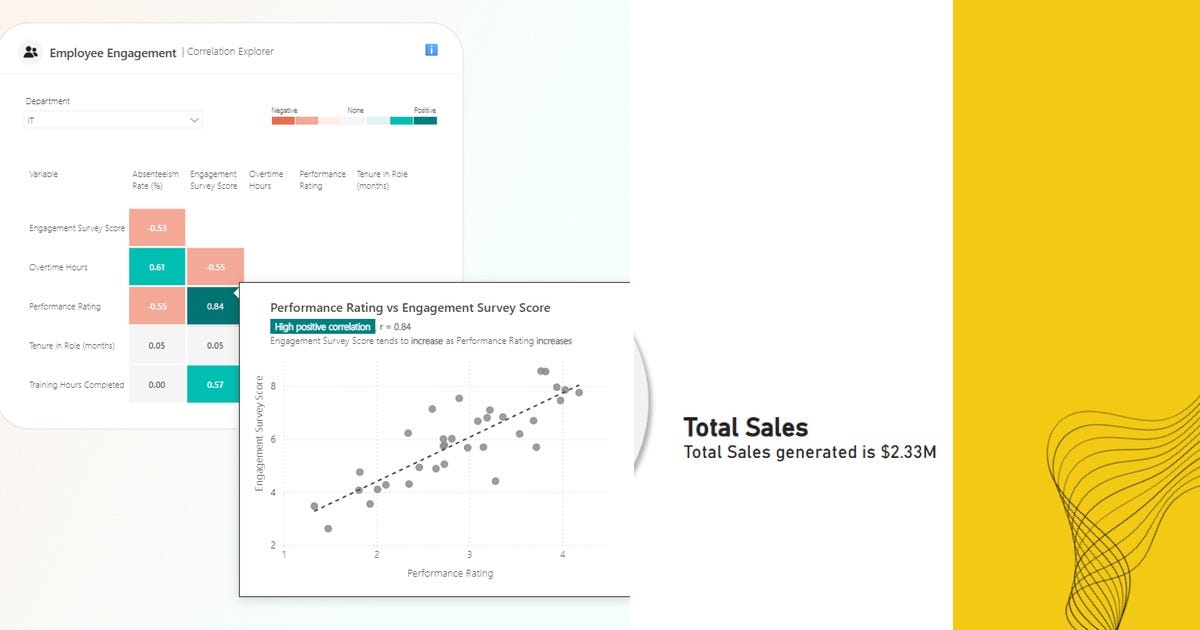Open the Department dropdown
Screen dimensions: 1200x630
tap(113, 119)
